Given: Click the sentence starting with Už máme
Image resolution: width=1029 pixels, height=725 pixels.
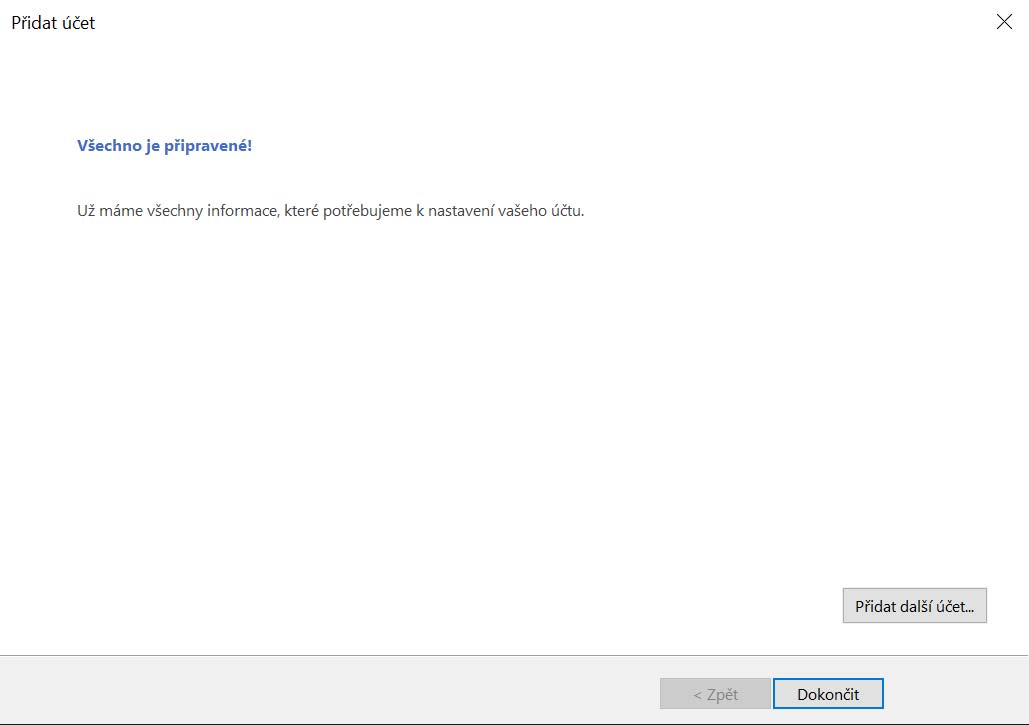Looking at the screenshot, I should (330, 211).
